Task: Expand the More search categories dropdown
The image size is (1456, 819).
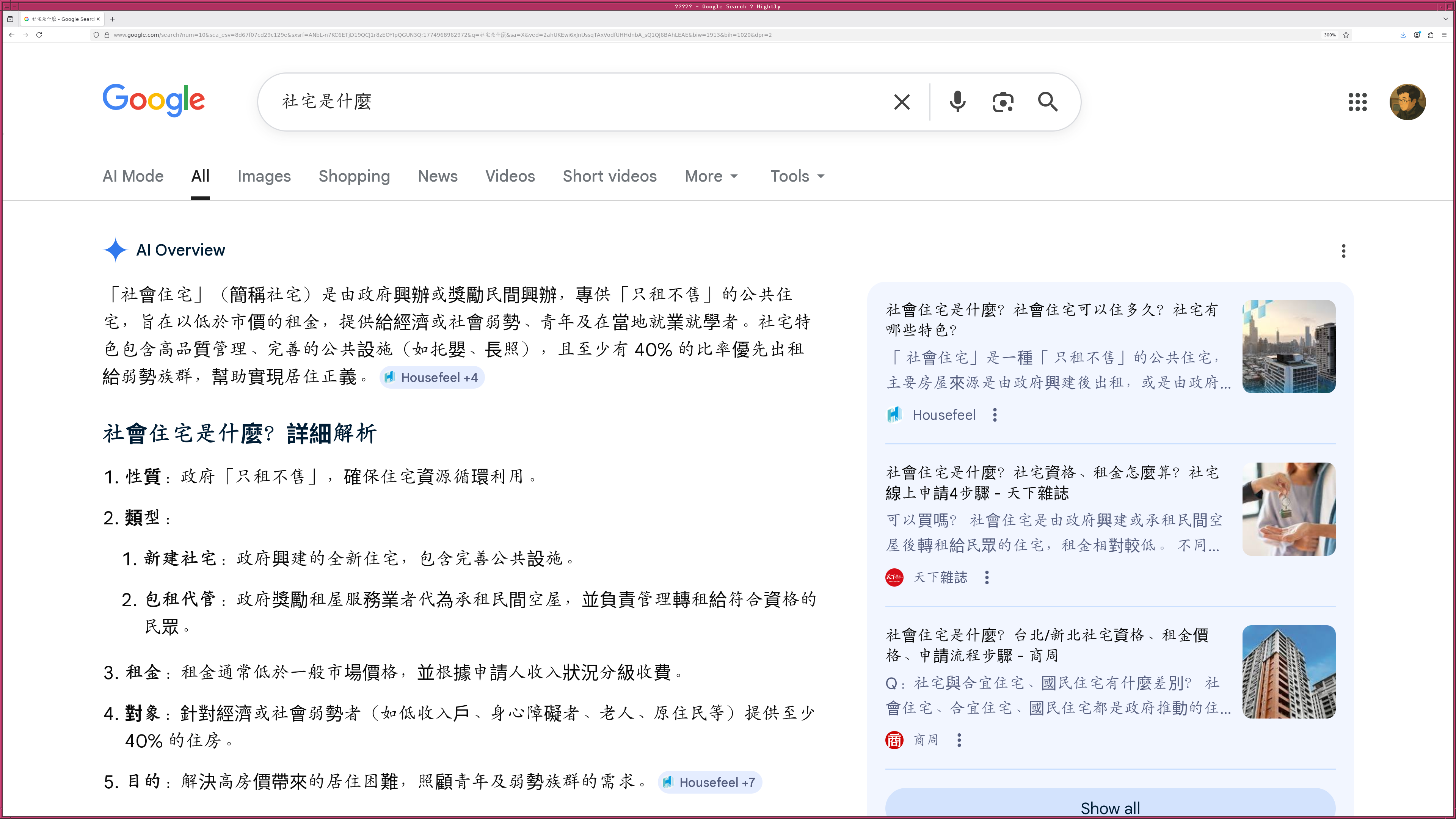Action: (x=711, y=176)
